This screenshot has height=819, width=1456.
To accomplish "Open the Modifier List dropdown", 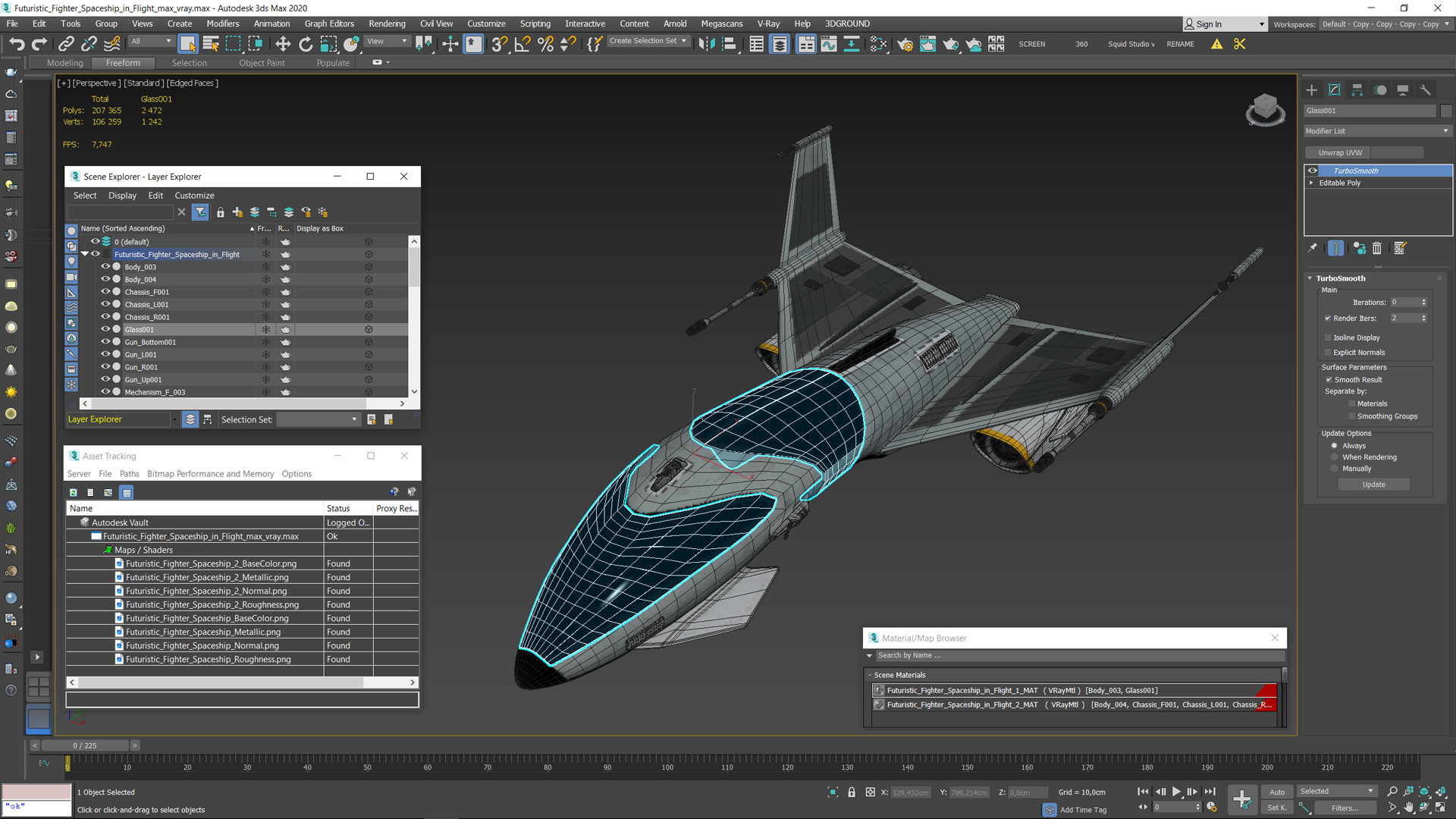I will (x=1377, y=131).
